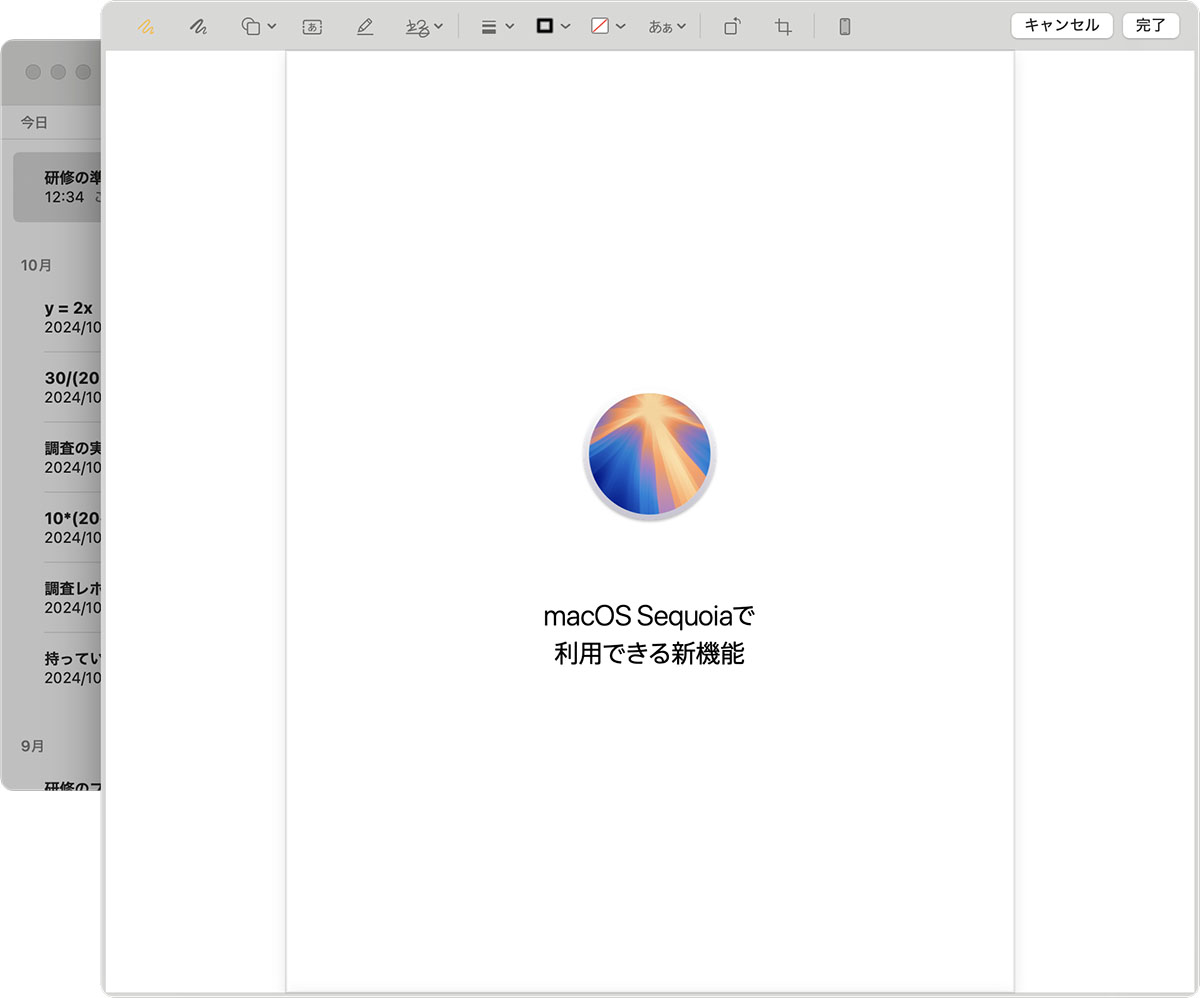Open the Border Color dropdown arrow

click(566, 27)
